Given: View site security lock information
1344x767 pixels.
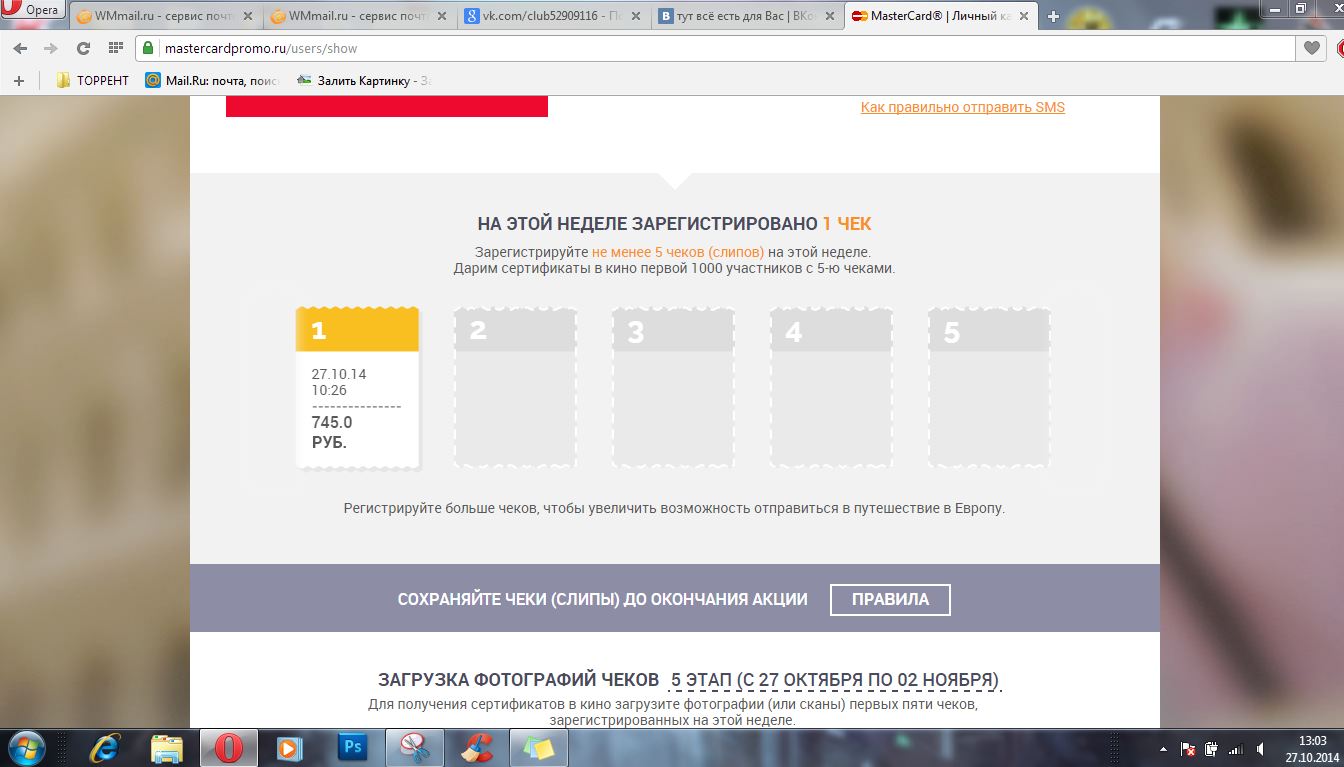Looking at the screenshot, I should (x=147, y=48).
